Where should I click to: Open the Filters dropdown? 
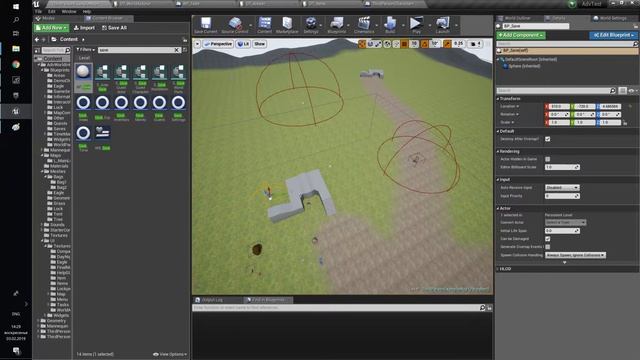tap(85, 50)
